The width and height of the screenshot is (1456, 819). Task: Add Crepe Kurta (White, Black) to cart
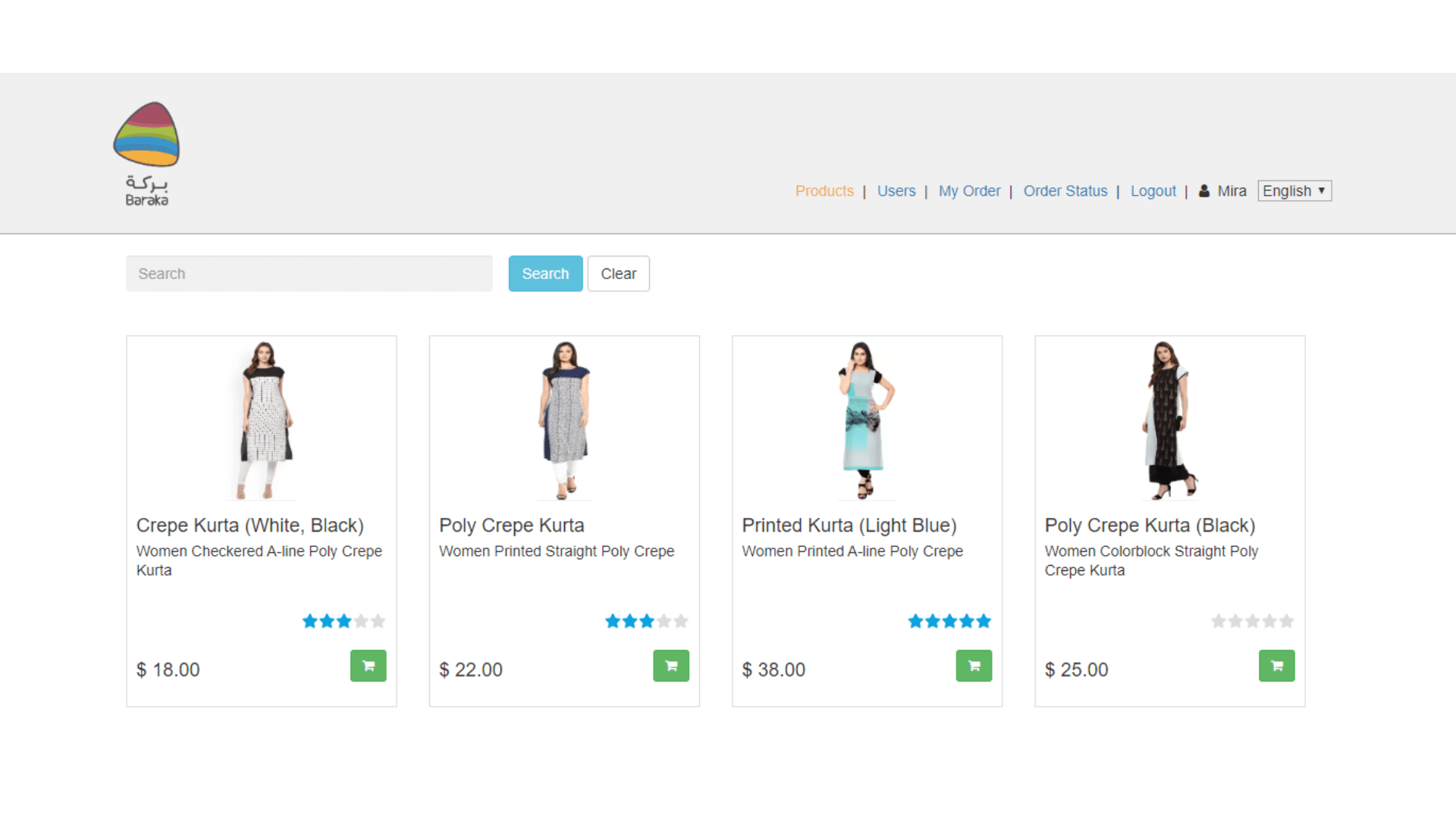pyautogui.click(x=368, y=665)
